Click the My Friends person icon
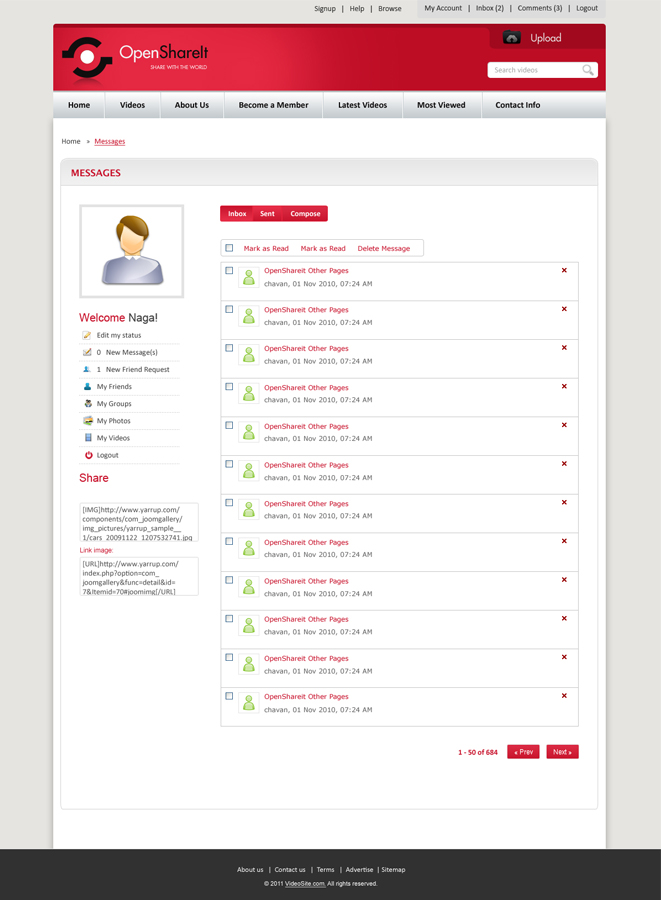 coord(87,387)
